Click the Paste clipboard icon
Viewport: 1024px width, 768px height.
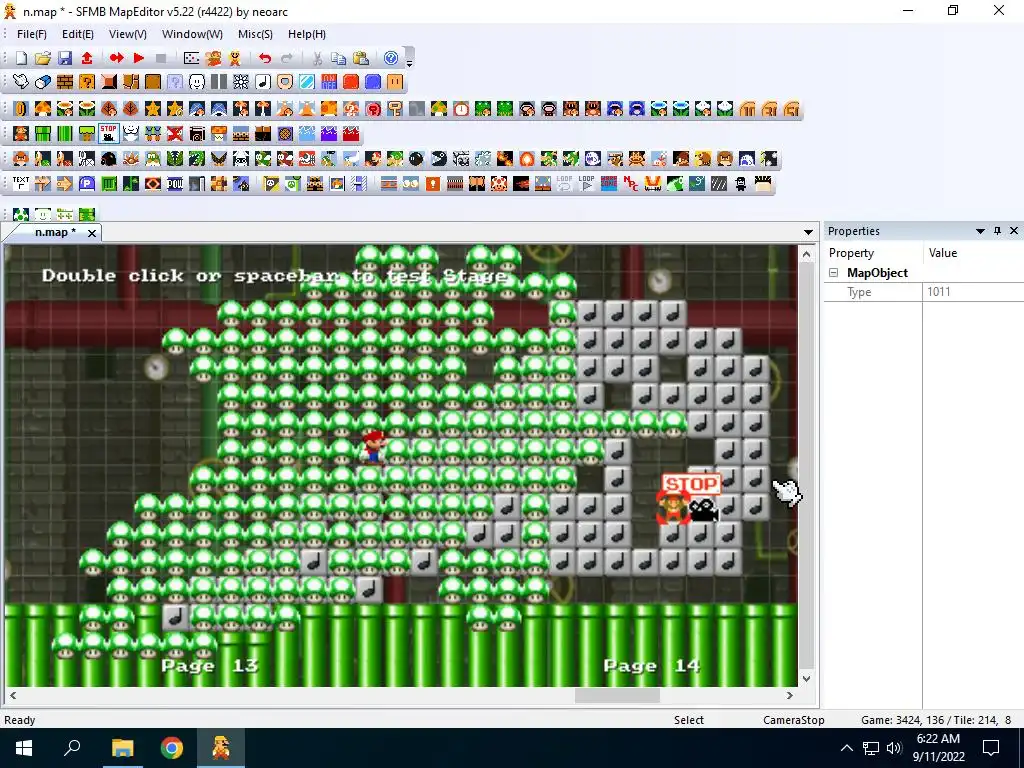coord(360,58)
